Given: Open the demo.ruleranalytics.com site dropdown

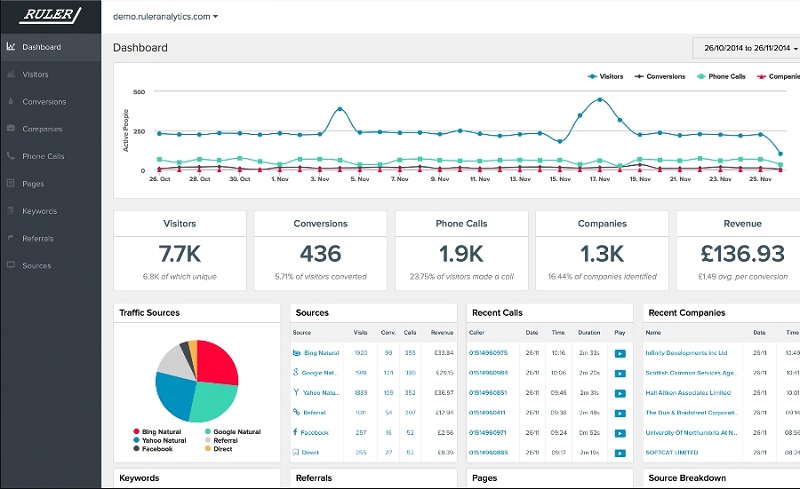Looking at the screenshot, I should coord(165,16).
